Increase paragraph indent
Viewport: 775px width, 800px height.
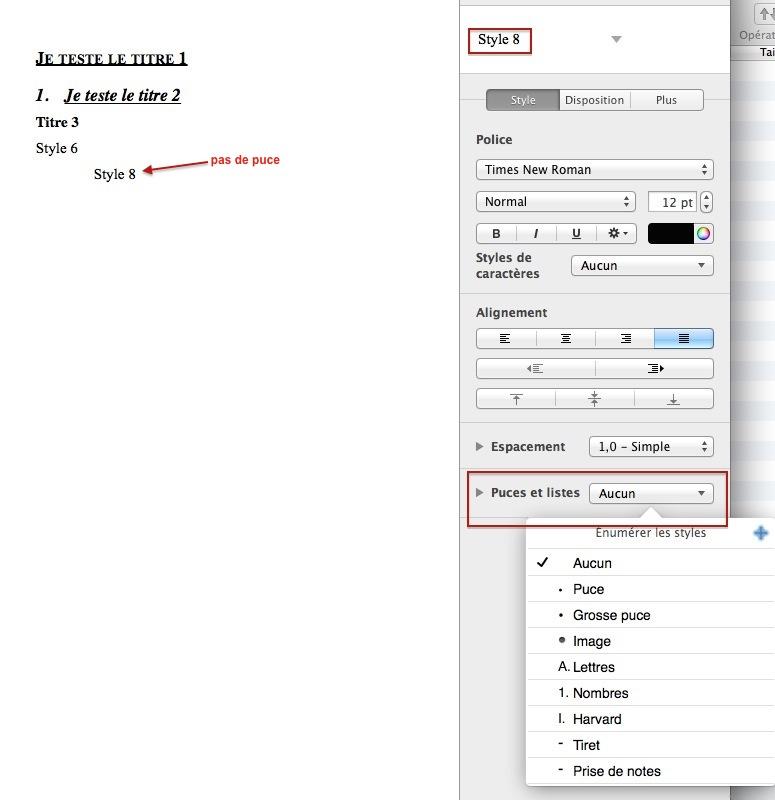click(x=654, y=369)
